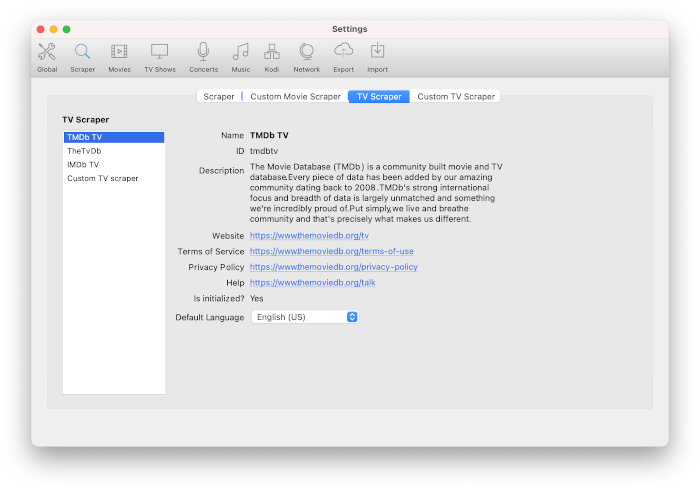Open the Kodi settings icon
This screenshot has height=490, width=700.
coord(271,58)
